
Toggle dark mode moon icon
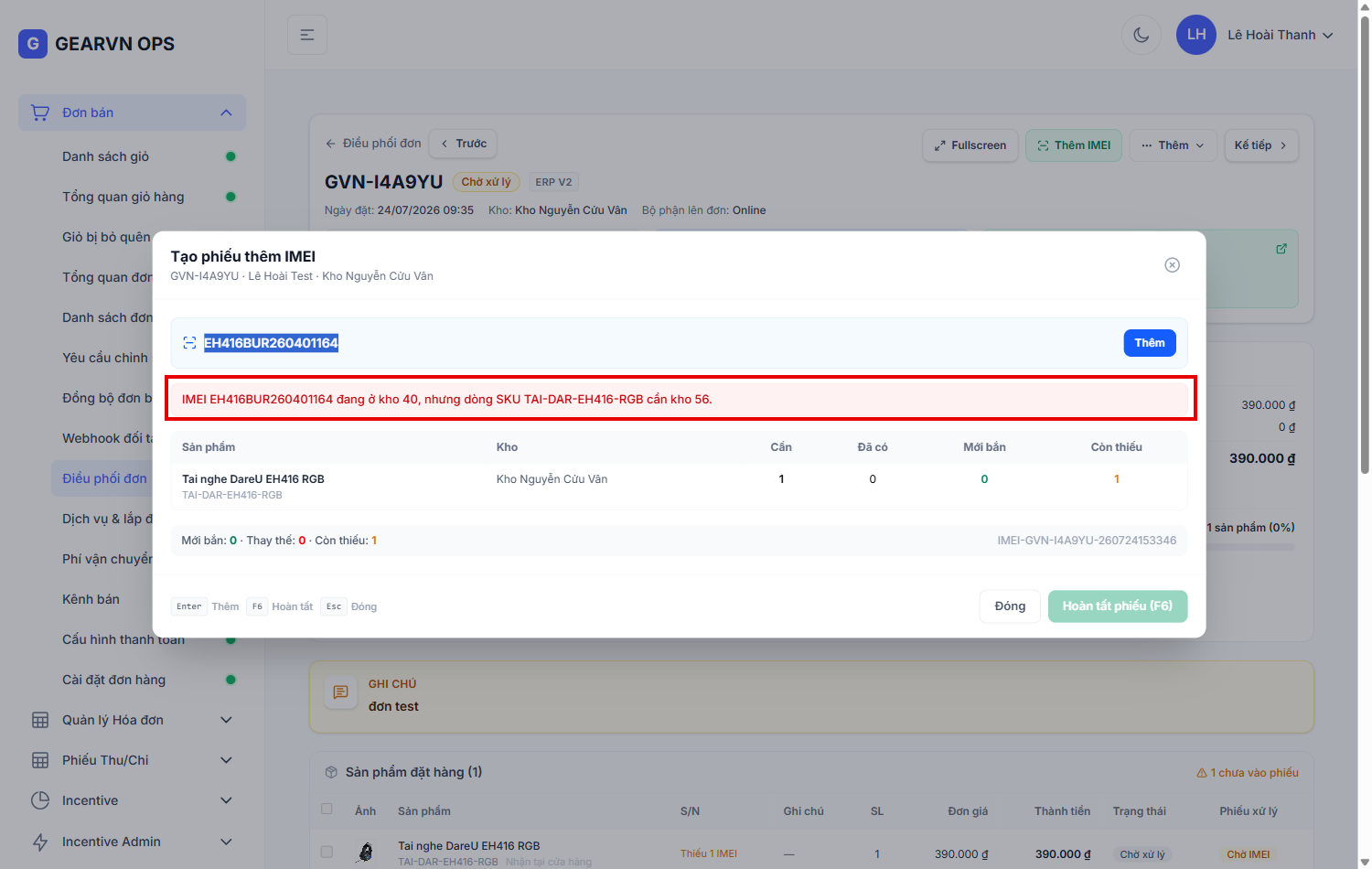pyautogui.click(x=1141, y=35)
